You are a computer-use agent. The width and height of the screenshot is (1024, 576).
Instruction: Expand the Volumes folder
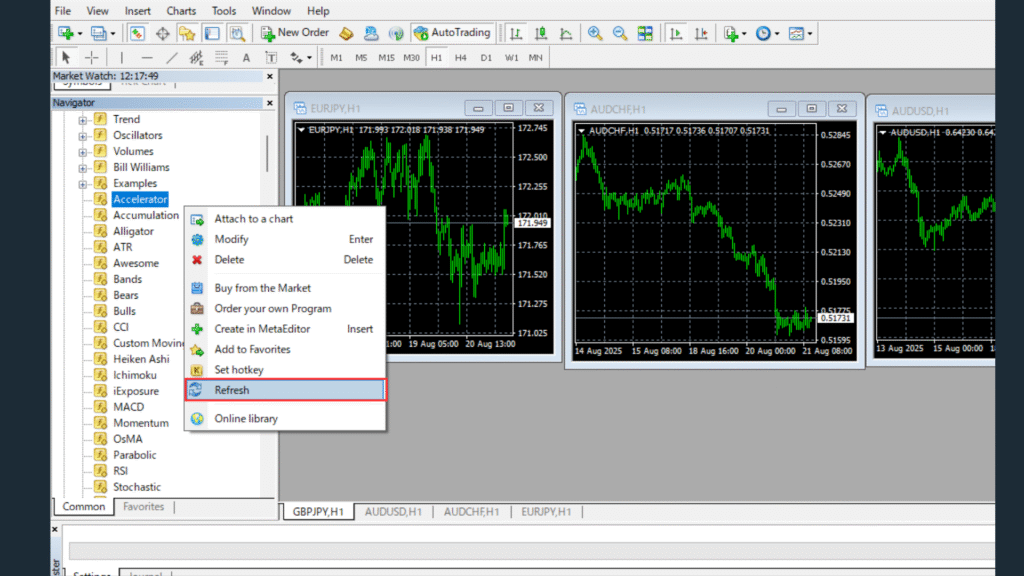[x=82, y=152]
